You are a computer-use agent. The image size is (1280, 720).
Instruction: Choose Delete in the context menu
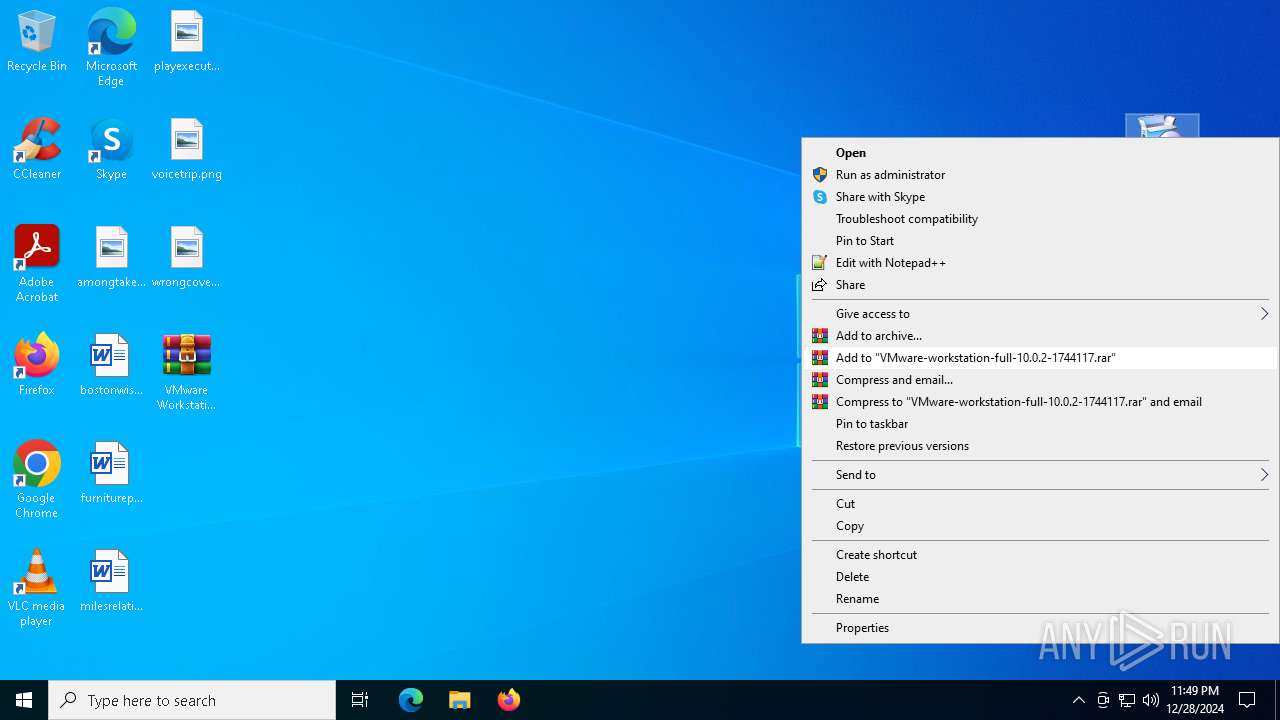point(1040,577)
